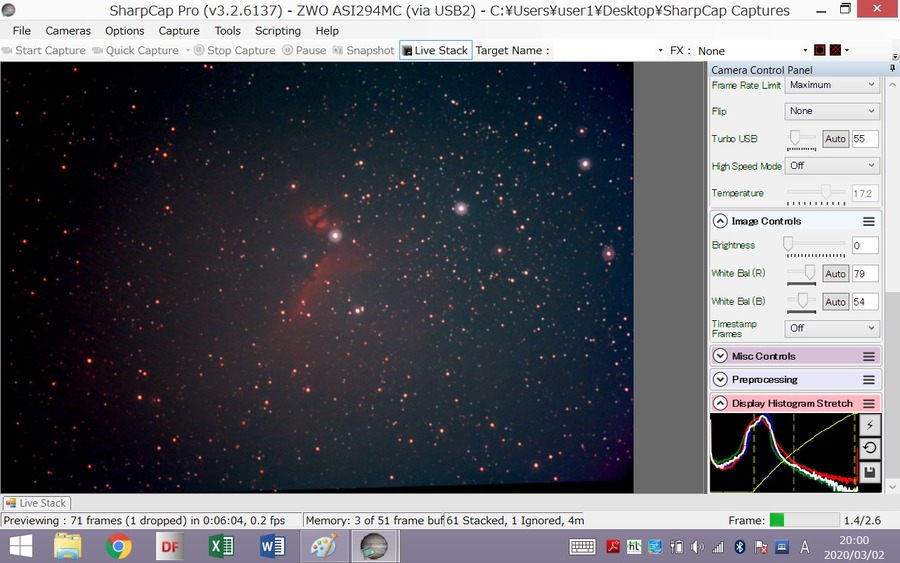
Task: Click the circle reticule overlay icon
Action: (820, 51)
